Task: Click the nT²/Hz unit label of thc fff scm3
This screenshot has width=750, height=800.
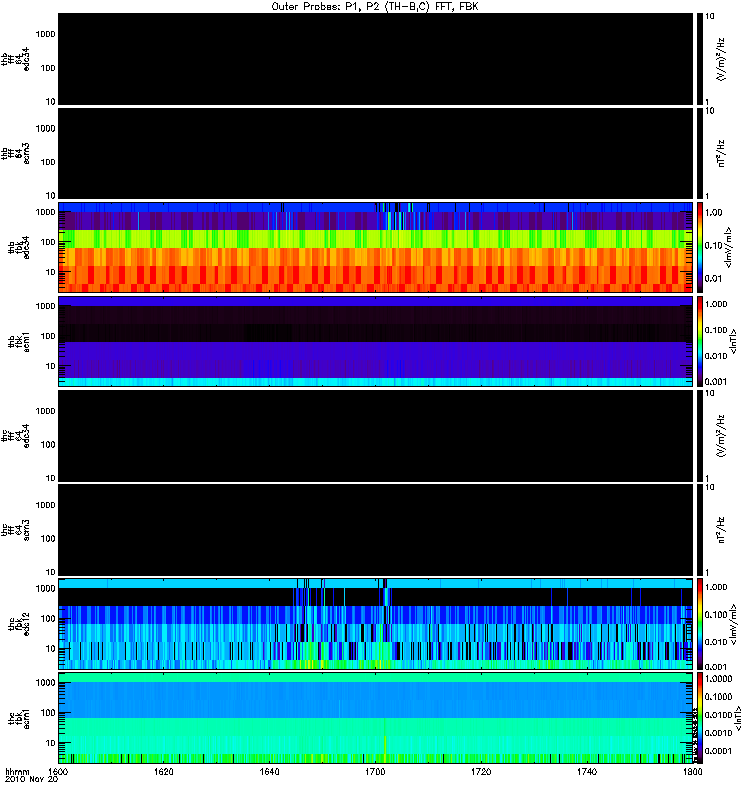Action: tap(720, 530)
